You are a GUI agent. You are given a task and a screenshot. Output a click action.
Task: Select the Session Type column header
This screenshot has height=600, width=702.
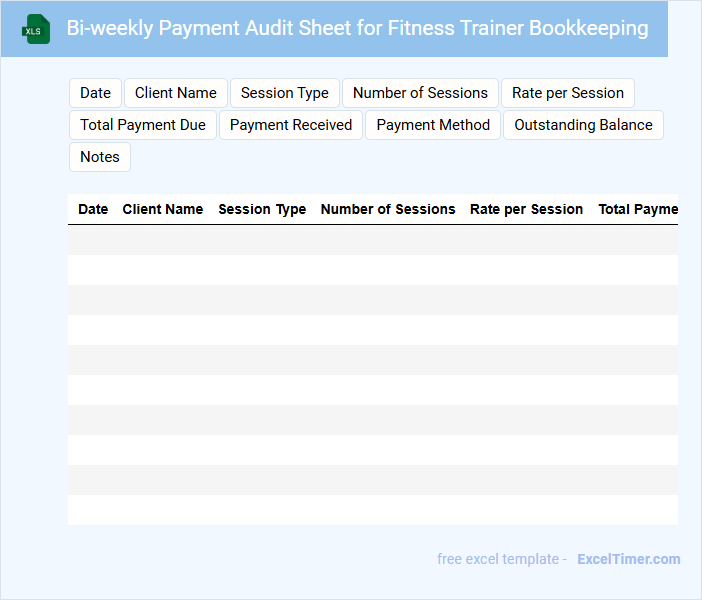click(262, 210)
